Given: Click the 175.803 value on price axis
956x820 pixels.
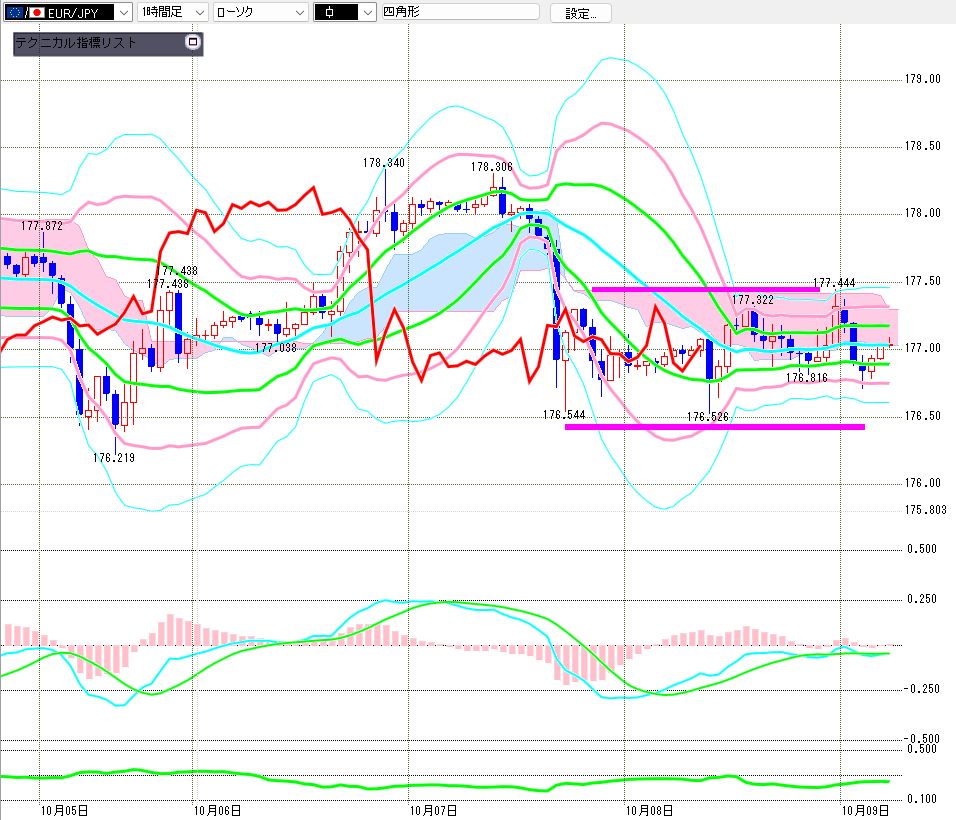Looking at the screenshot, I should [926, 510].
